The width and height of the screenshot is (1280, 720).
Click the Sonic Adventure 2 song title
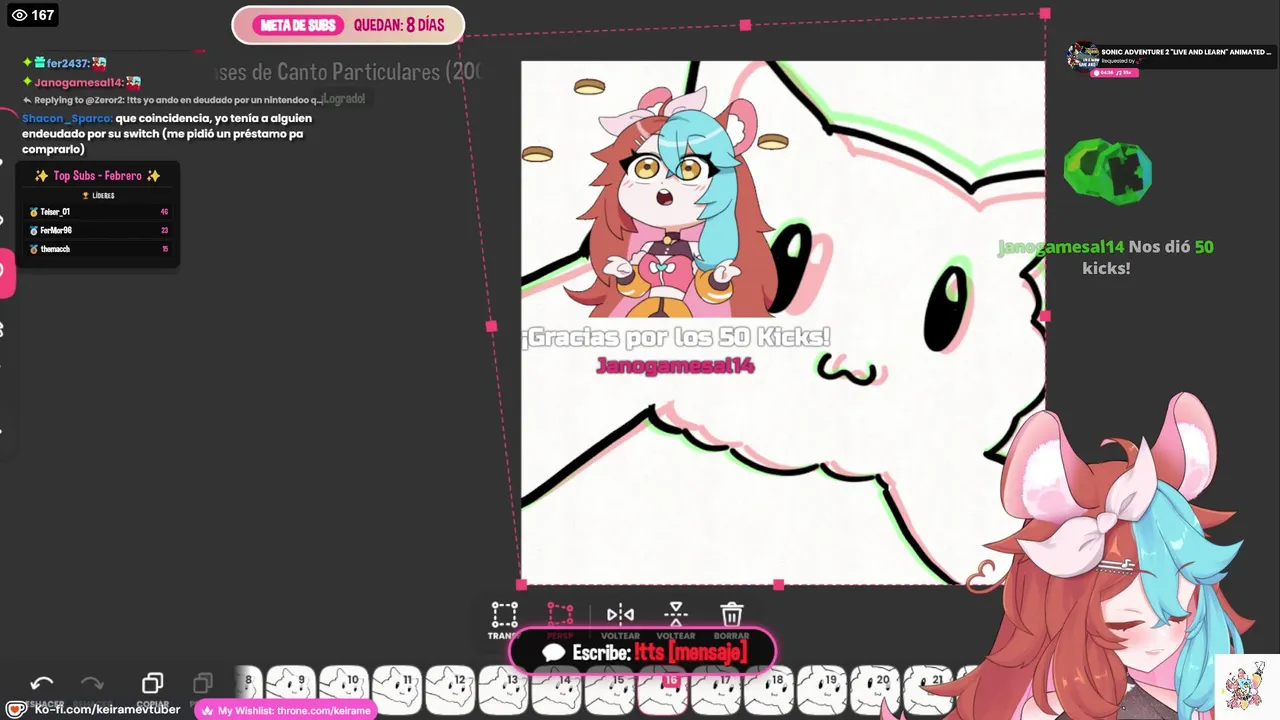pyautogui.click(x=1185, y=51)
